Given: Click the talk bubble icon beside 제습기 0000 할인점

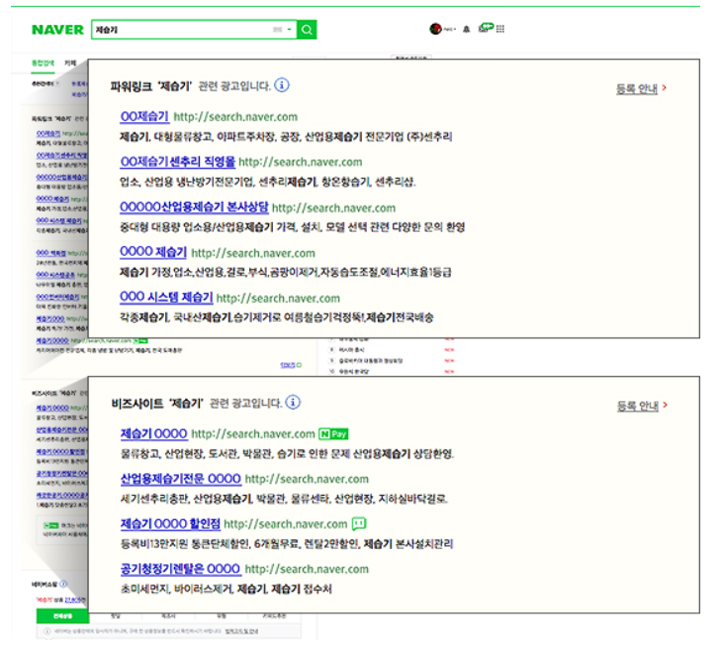Looking at the screenshot, I should 359,523.
